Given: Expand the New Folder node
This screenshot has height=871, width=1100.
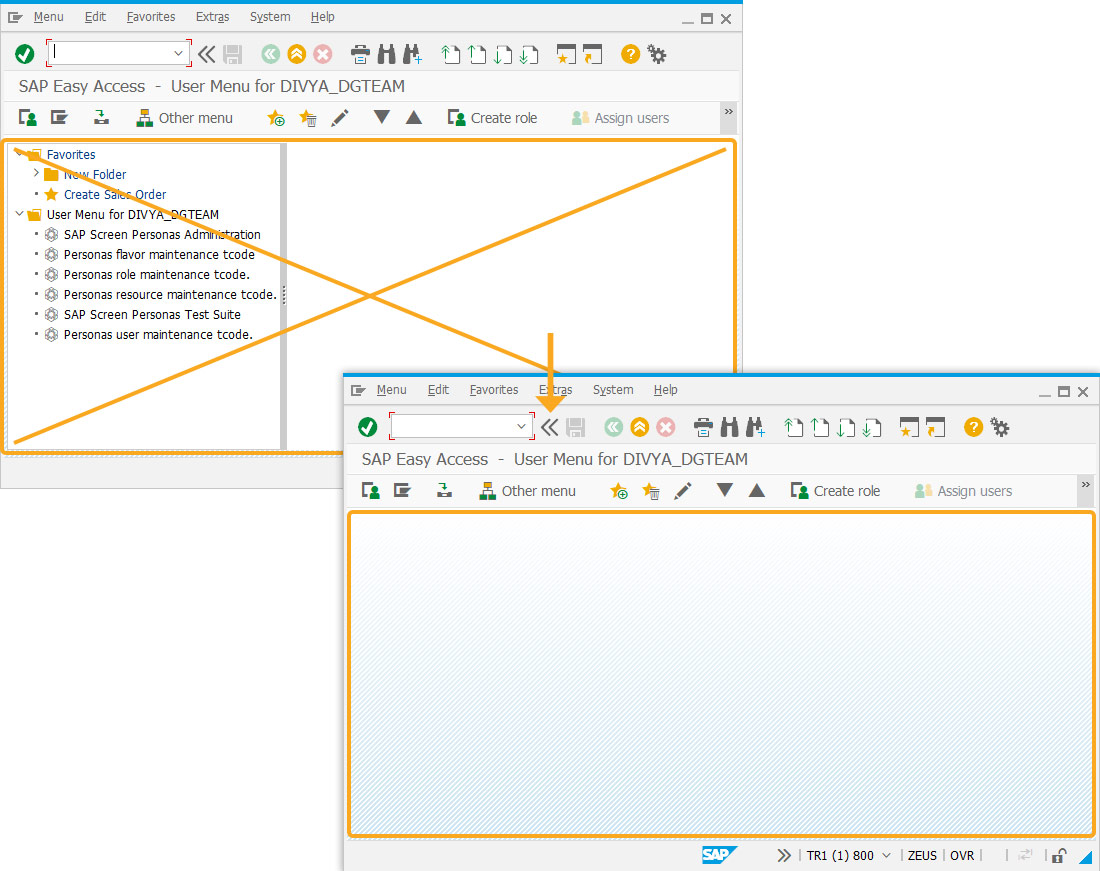Looking at the screenshot, I should coord(36,173).
